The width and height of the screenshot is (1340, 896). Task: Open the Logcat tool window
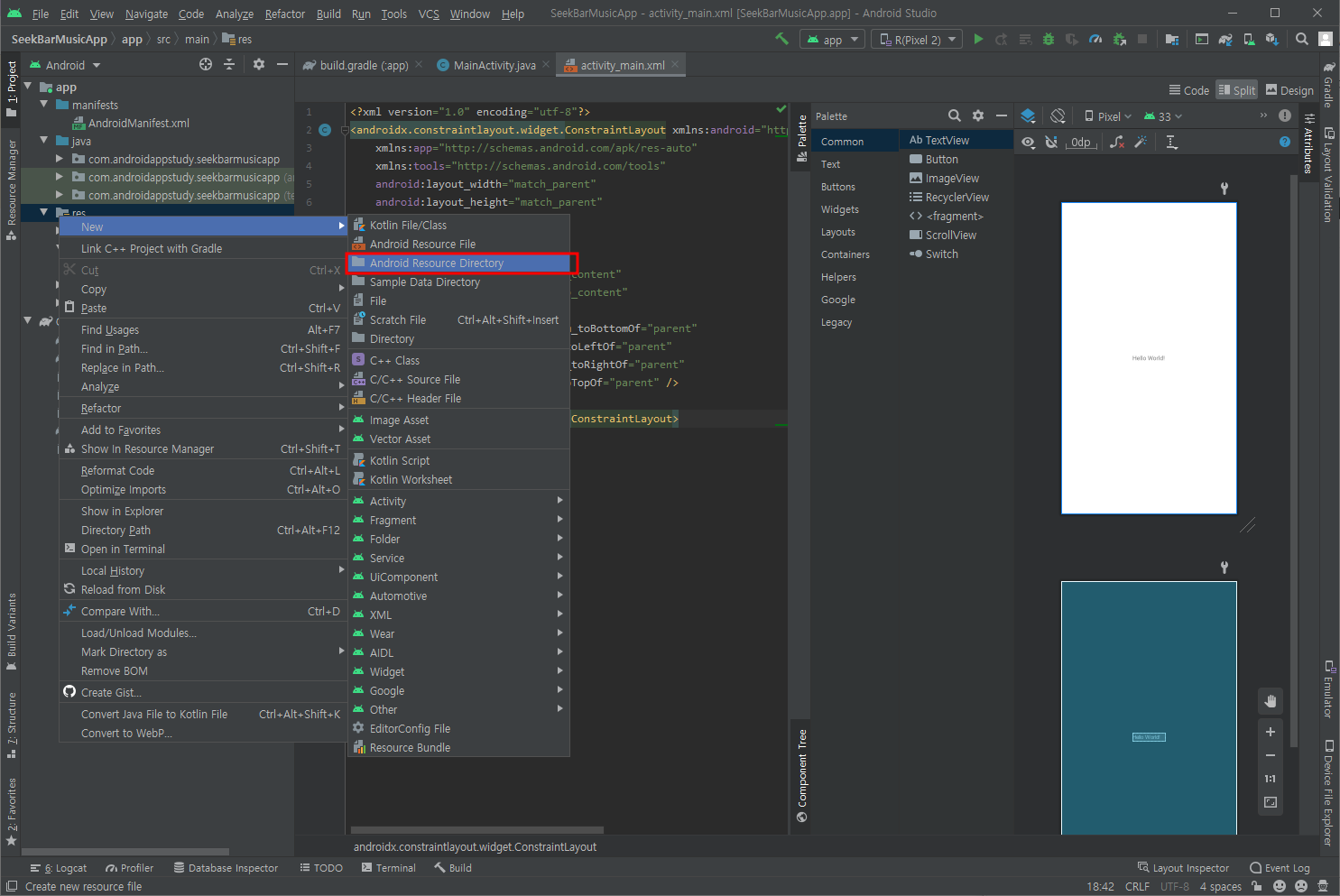point(59,868)
